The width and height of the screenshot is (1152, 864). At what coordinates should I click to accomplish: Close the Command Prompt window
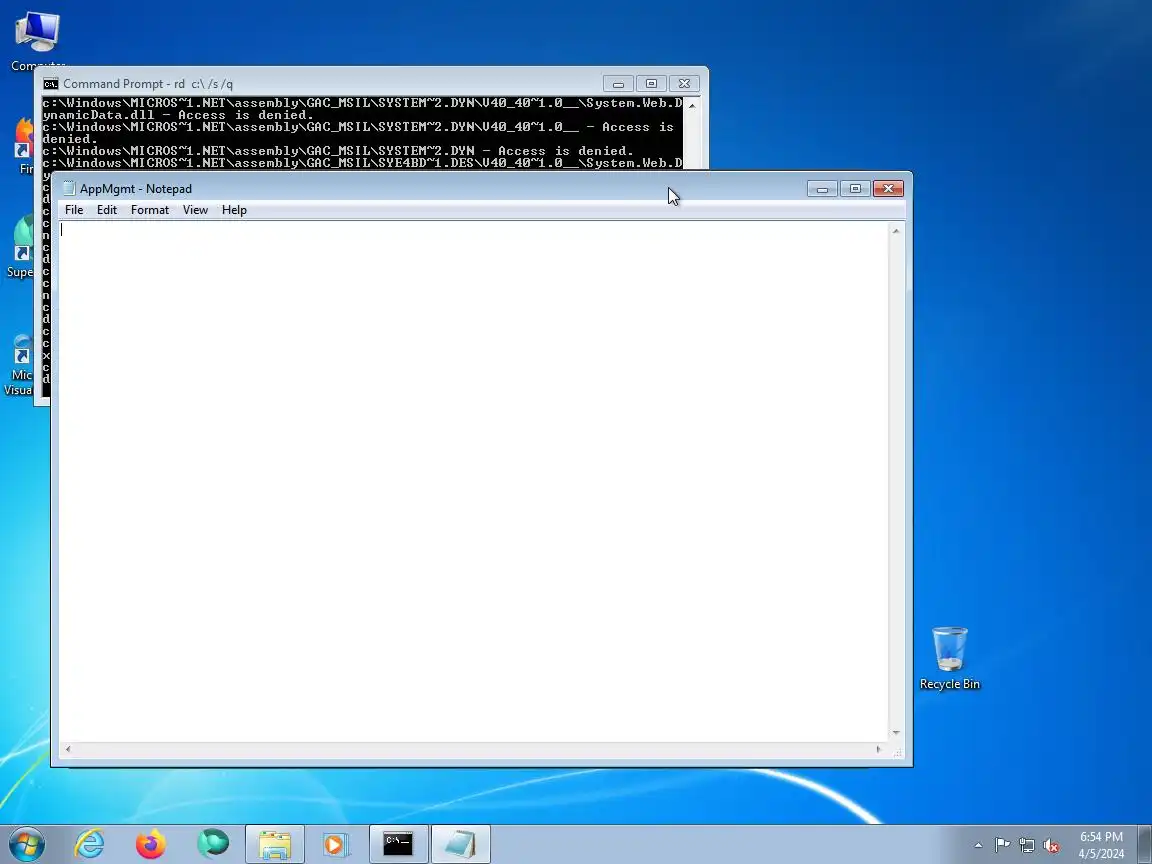(x=684, y=84)
